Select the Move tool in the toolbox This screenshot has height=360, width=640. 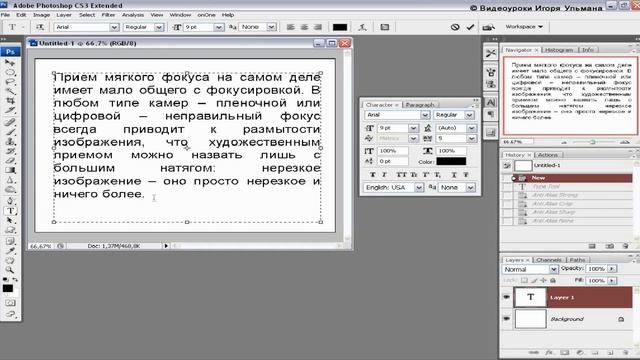coord(10,62)
